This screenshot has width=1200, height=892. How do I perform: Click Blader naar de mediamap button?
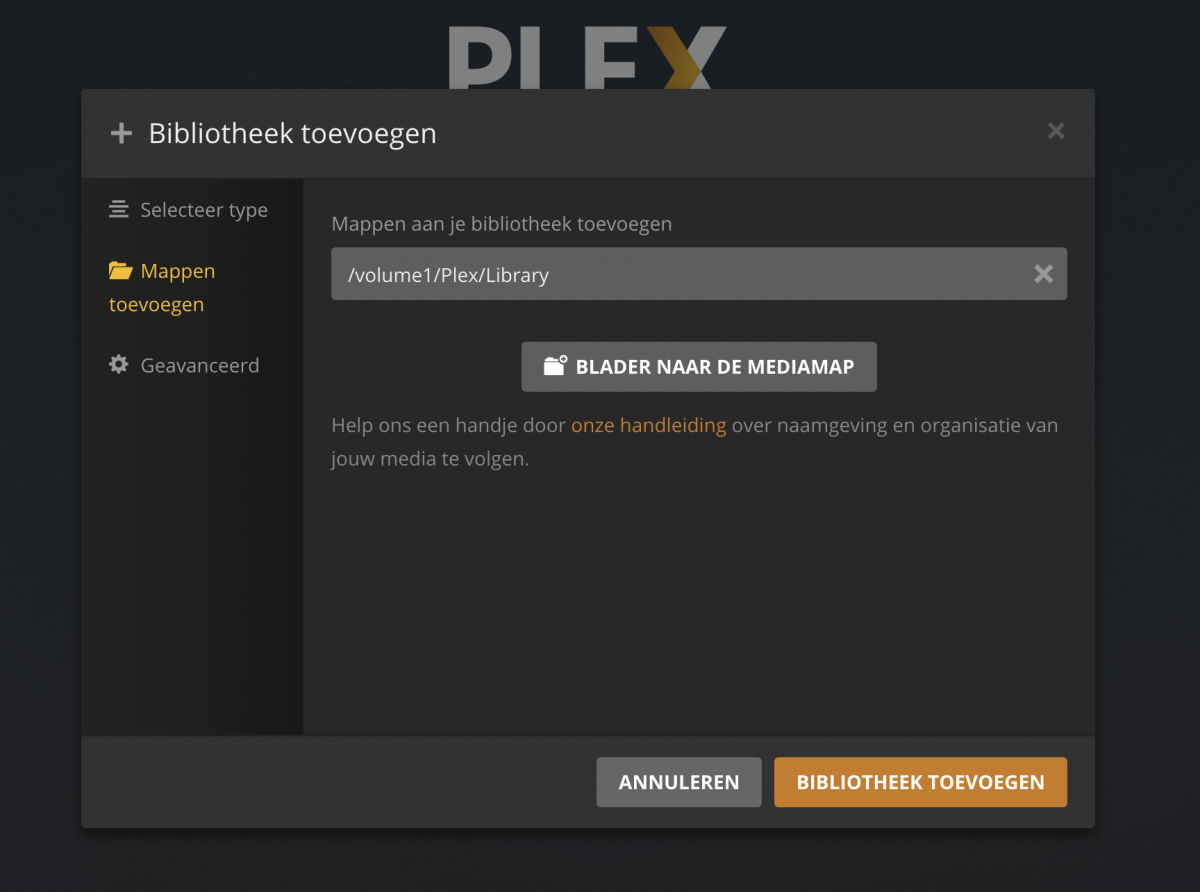pos(699,367)
